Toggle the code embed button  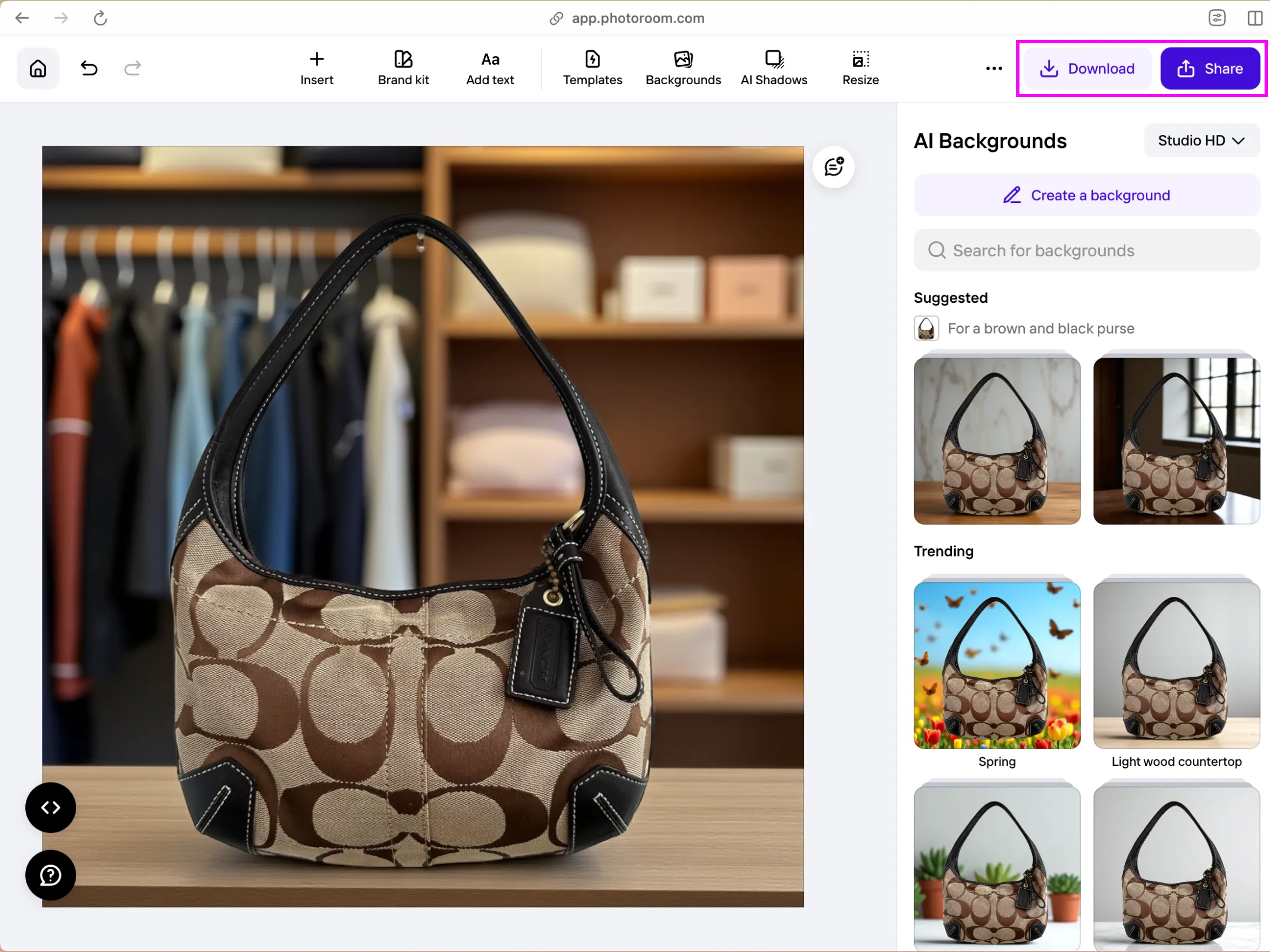click(x=51, y=807)
